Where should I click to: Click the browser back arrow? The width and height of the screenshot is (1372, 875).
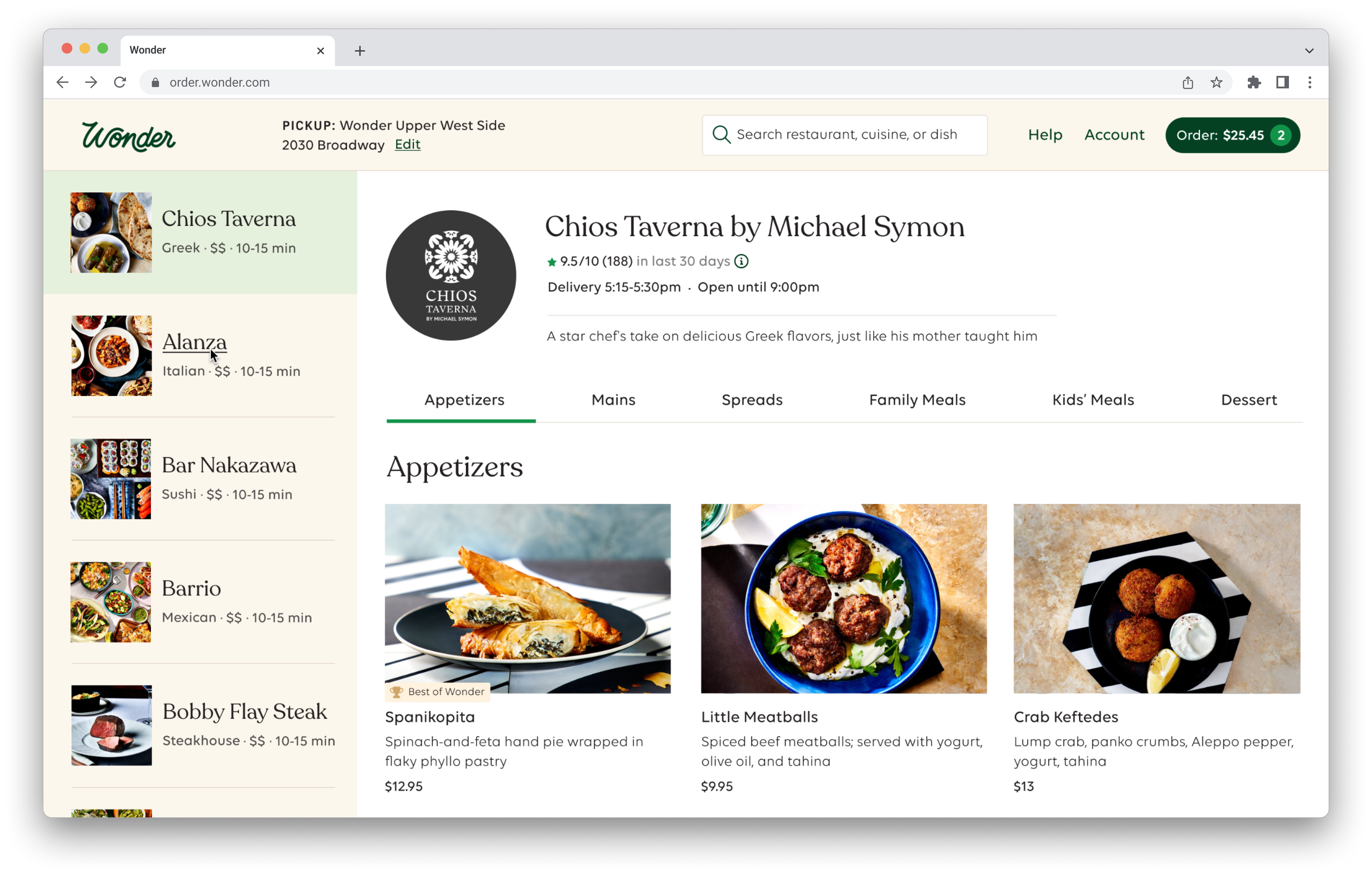click(x=63, y=83)
